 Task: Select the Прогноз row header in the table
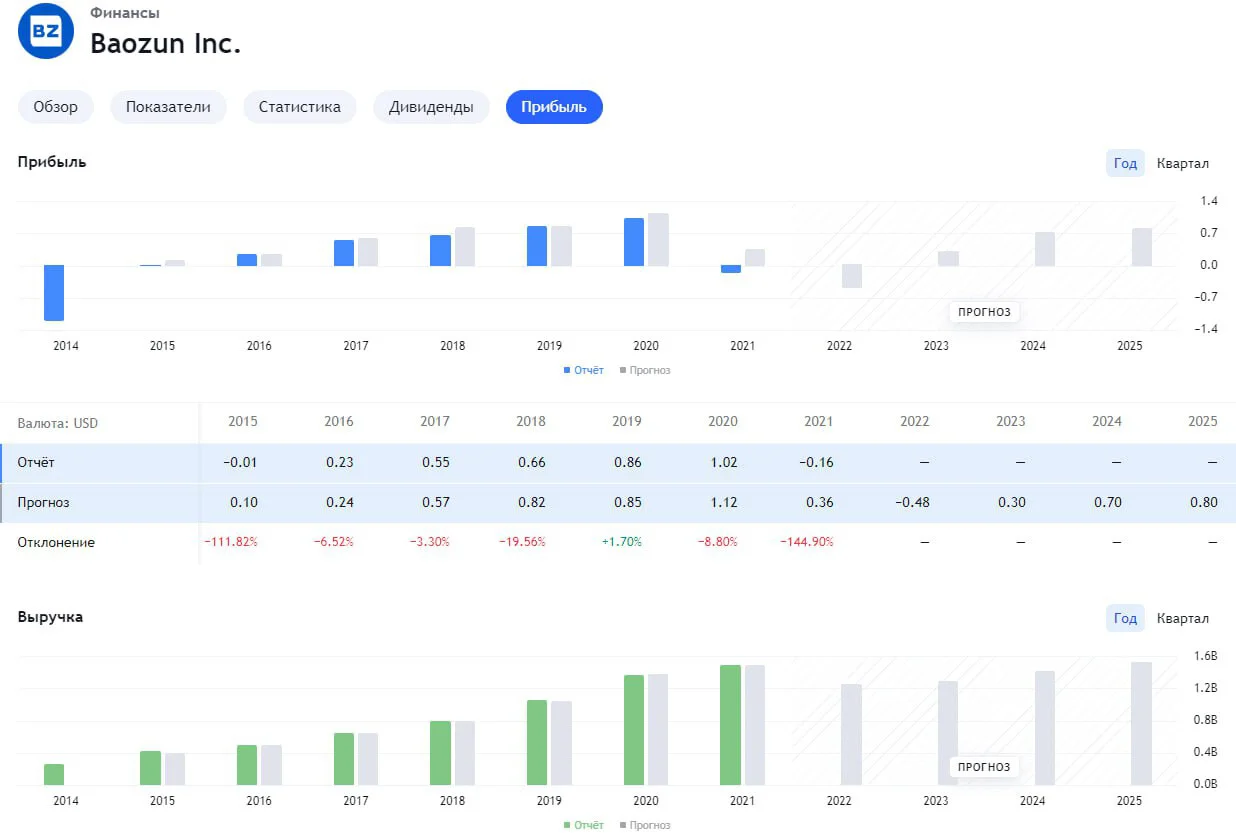point(44,503)
